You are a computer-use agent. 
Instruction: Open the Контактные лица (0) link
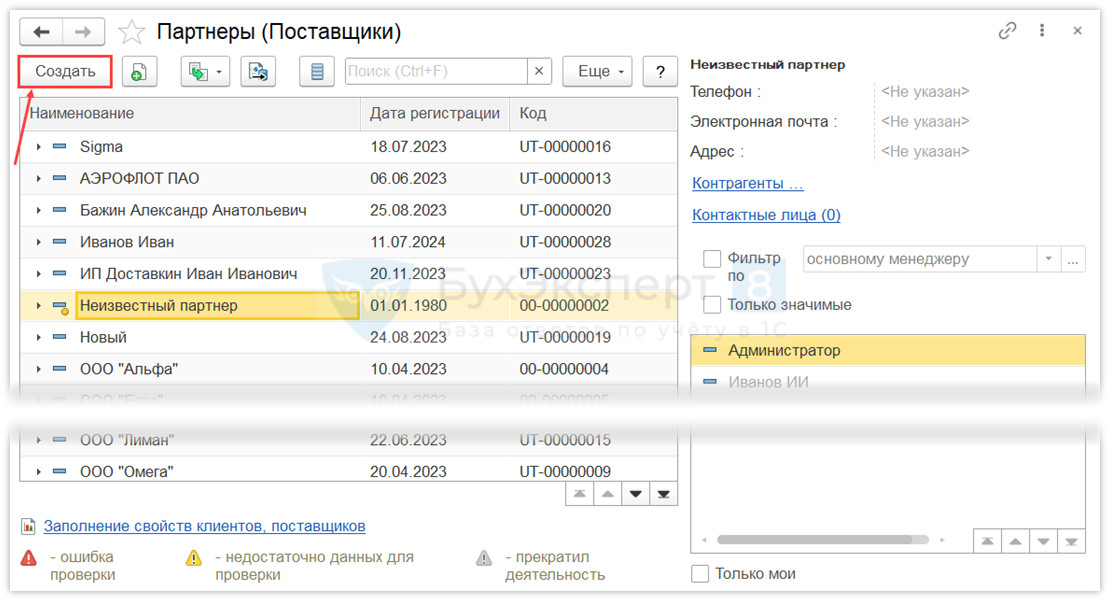766,215
